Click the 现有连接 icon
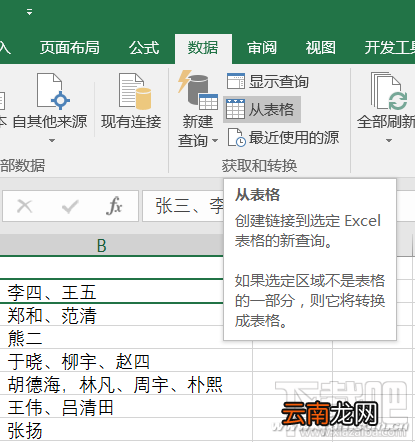Viewport: 415px width, 442px height. 135,91
